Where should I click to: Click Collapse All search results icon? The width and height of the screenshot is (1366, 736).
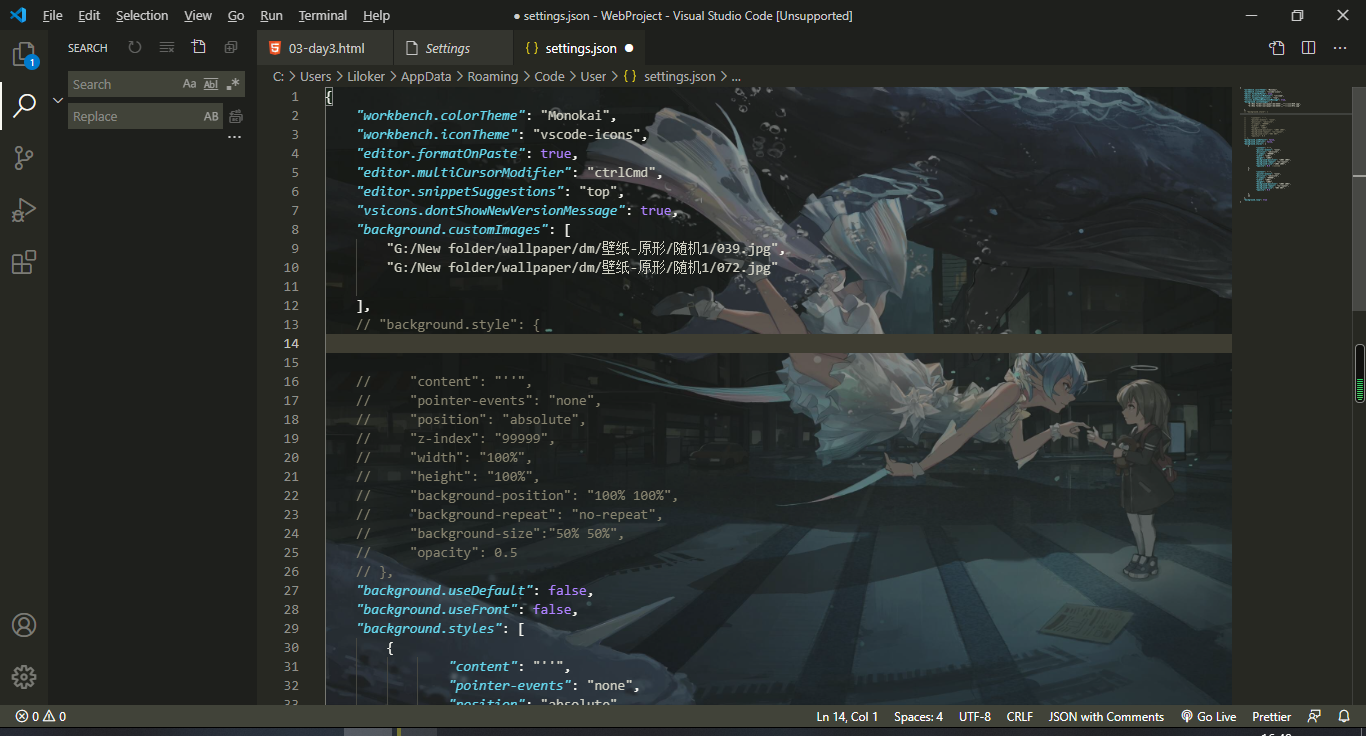(231, 47)
